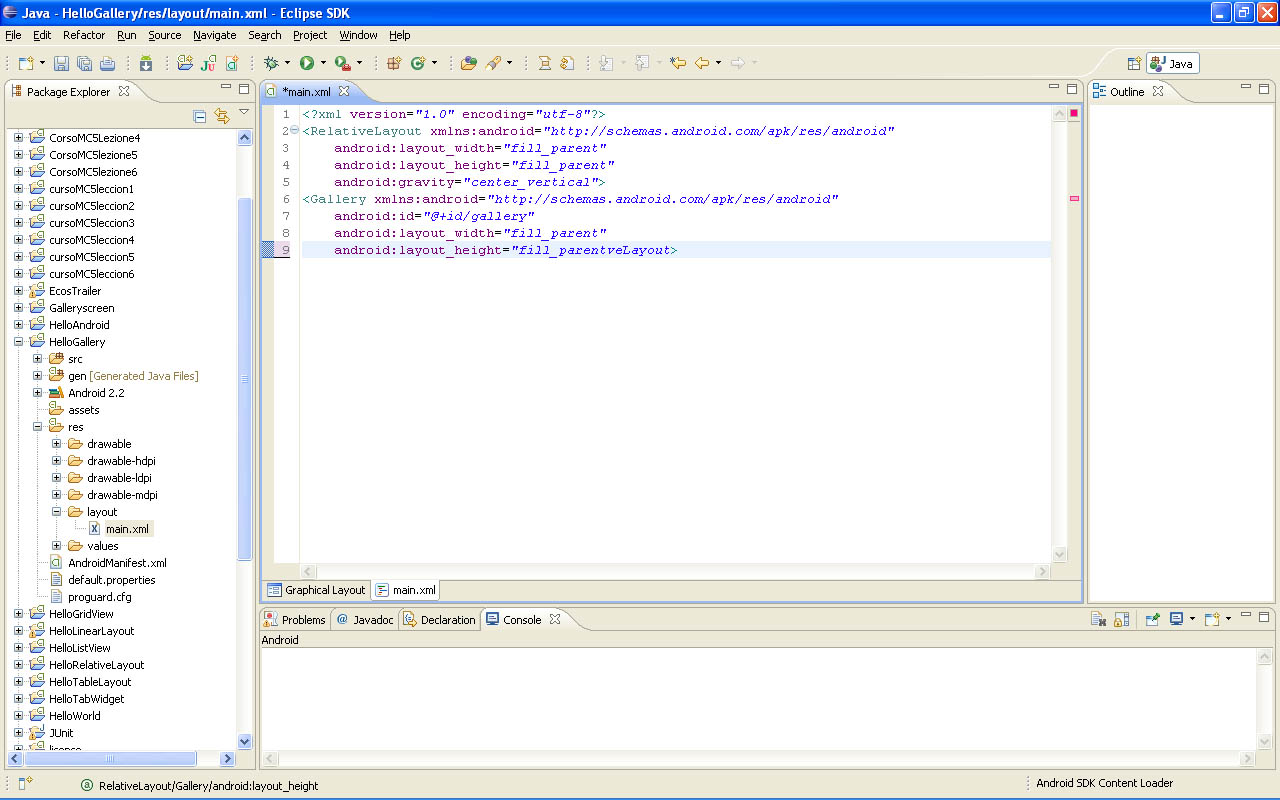Screen dimensions: 1280x800
Task: Toggle Pin Console button
Action: [x=1152, y=620]
